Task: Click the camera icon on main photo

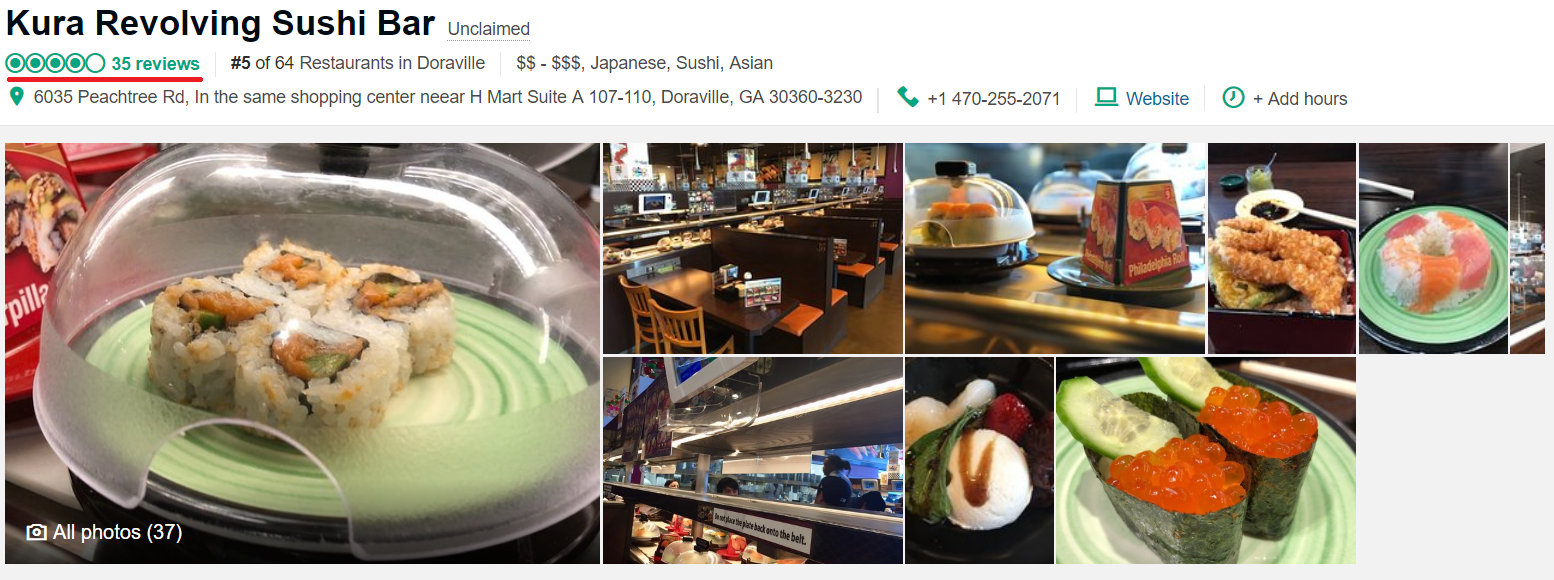Action: click(x=36, y=532)
